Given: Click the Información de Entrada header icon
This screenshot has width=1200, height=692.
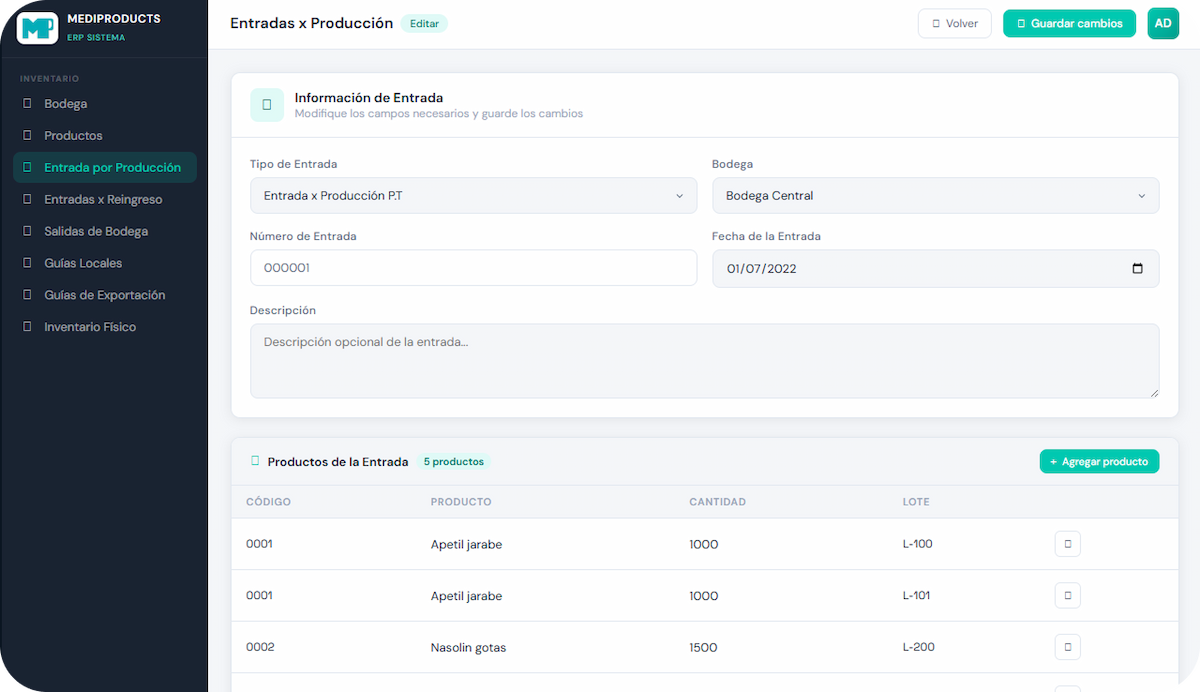Looking at the screenshot, I should (x=267, y=105).
